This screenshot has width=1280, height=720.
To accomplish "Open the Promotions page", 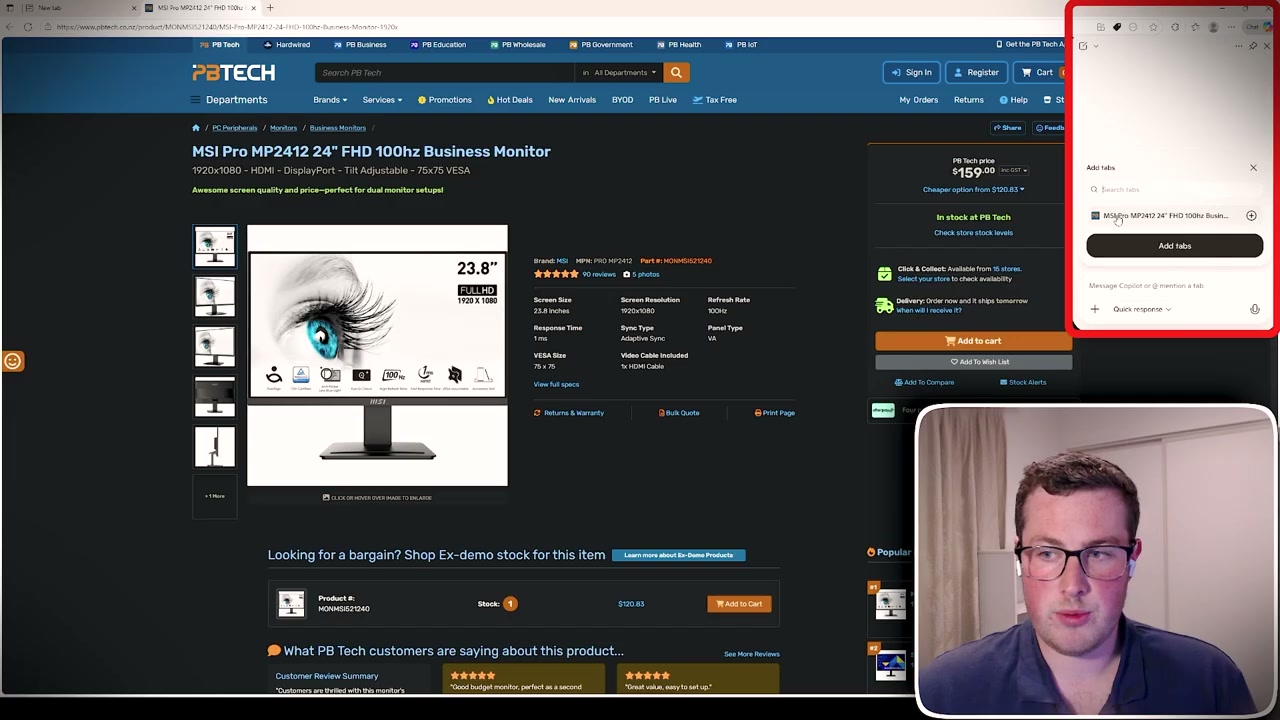I will pos(445,100).
